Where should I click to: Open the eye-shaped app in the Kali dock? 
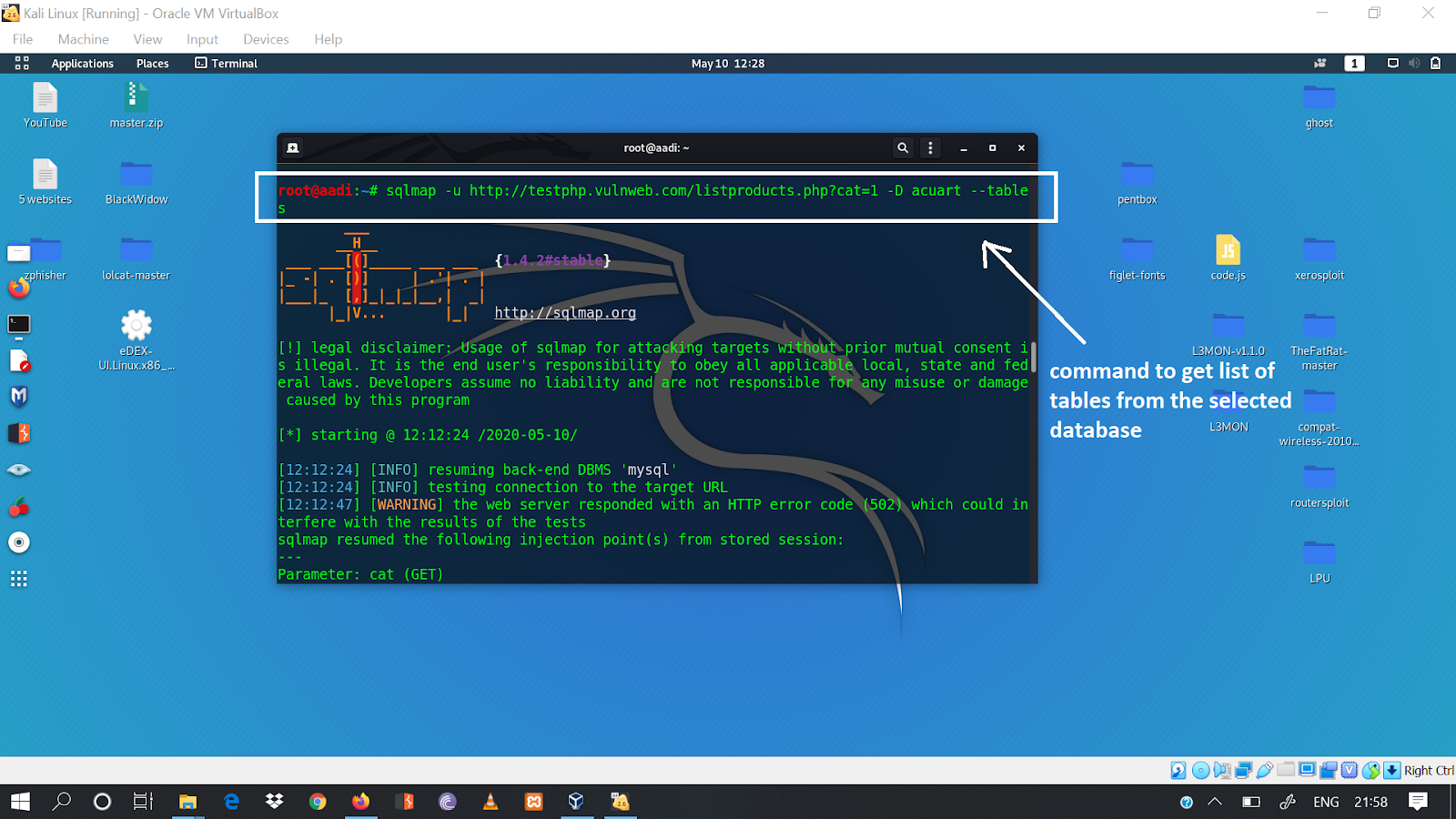[x=19, y=470]
